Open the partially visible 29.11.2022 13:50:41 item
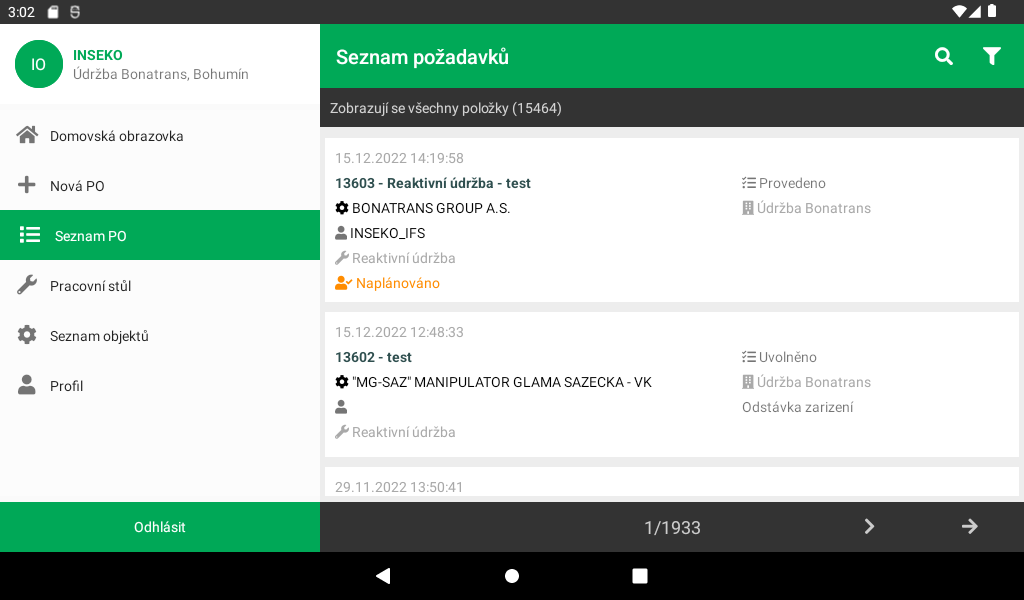 click(671, 482)
